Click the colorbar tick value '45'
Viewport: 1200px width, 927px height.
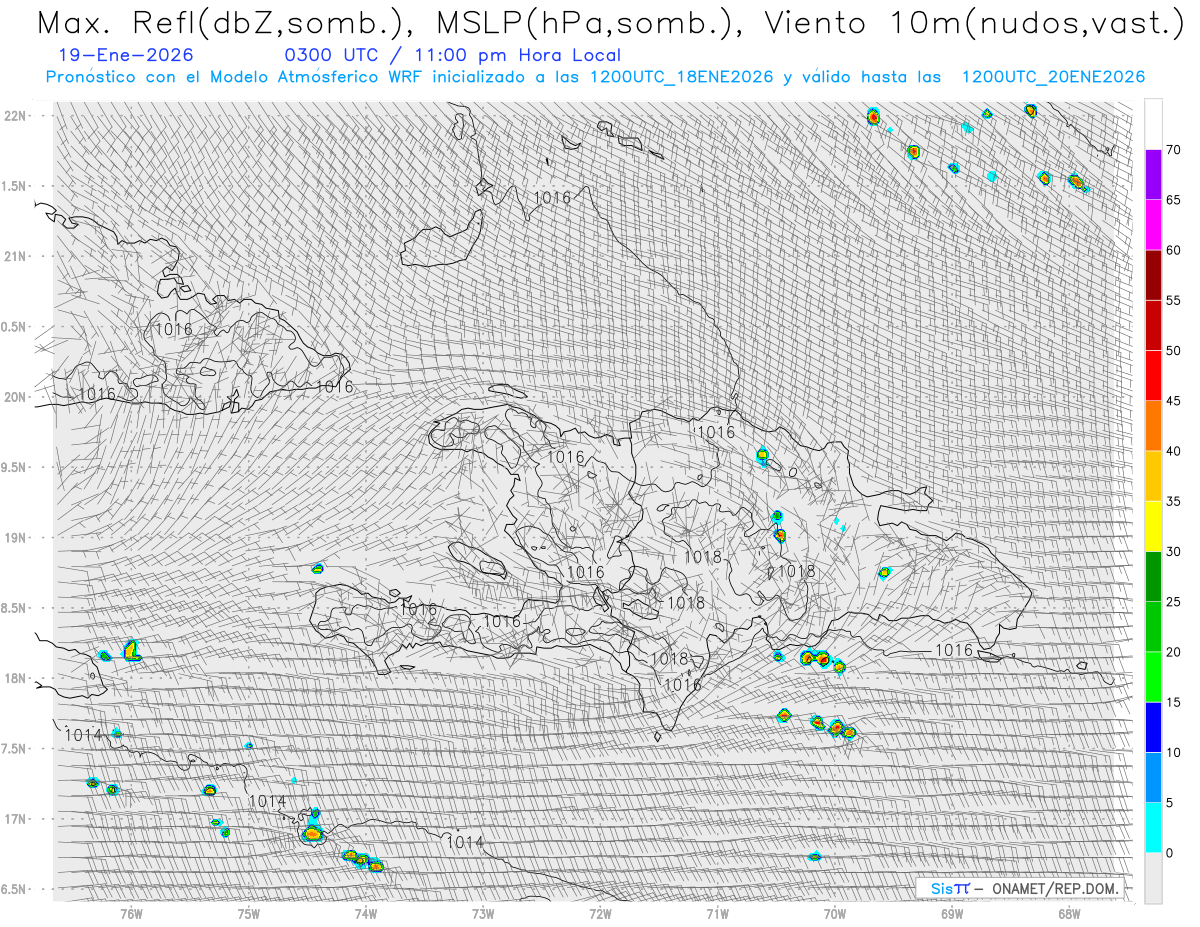coord(1173,401)
